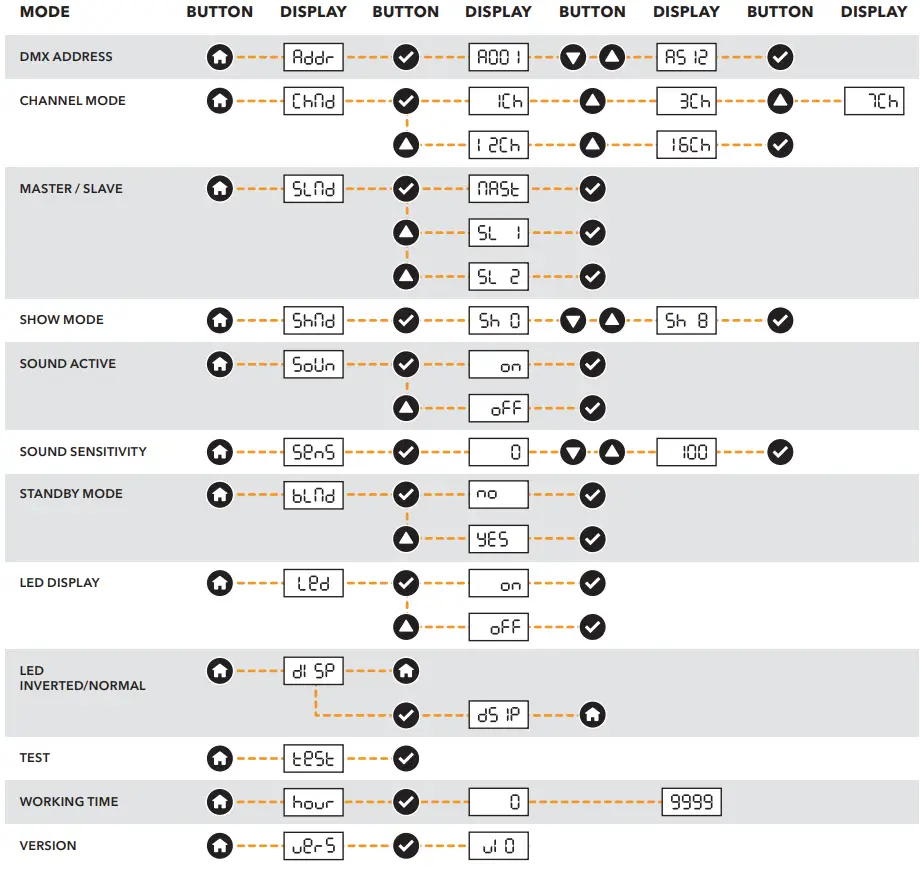Choose the YES display in STANDBY MODE
The image size is (920, 884).
[499, 539]
